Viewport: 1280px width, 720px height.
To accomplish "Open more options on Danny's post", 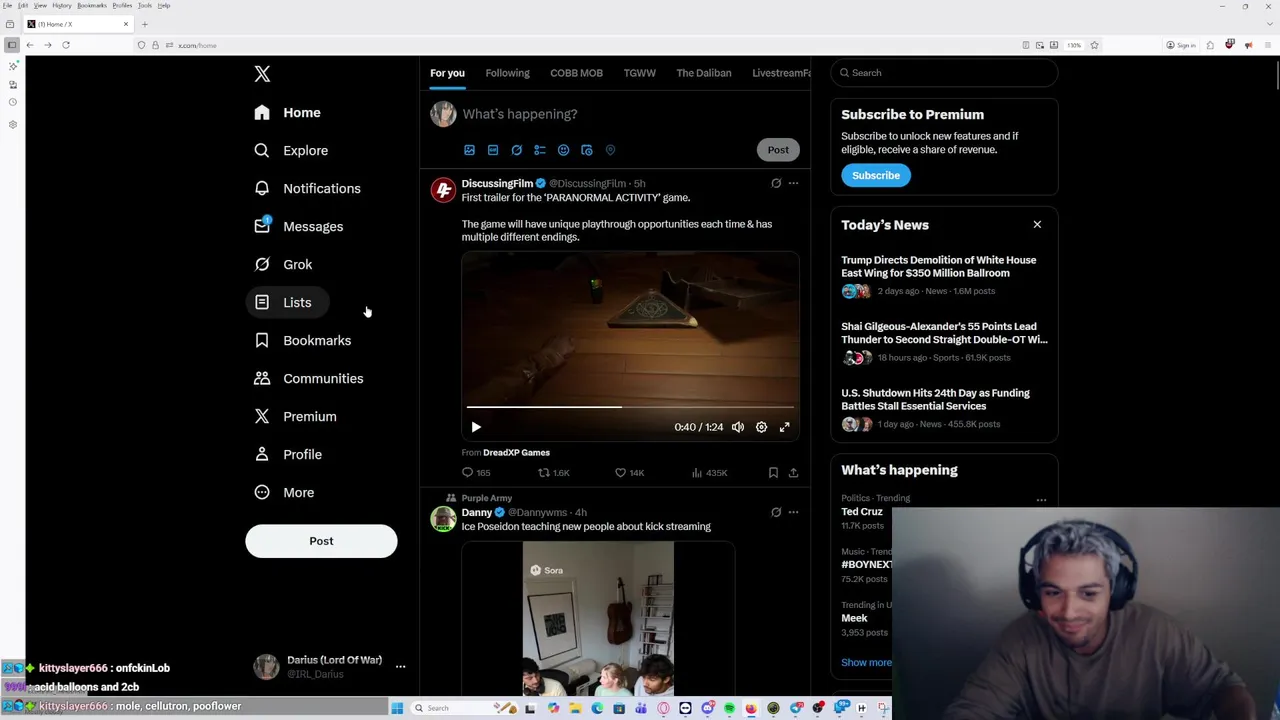I will pos(793,513).
